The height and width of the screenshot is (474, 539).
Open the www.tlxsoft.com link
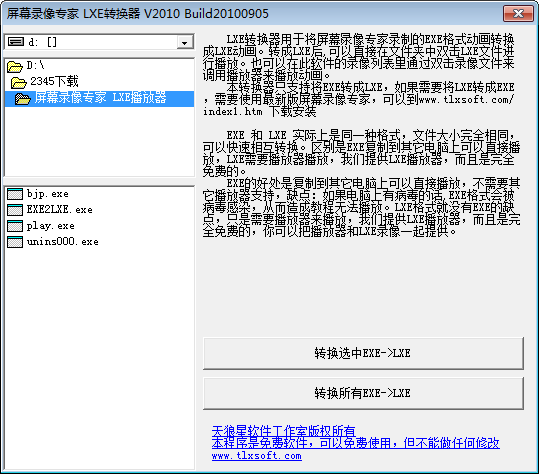(x=257, y=456)
